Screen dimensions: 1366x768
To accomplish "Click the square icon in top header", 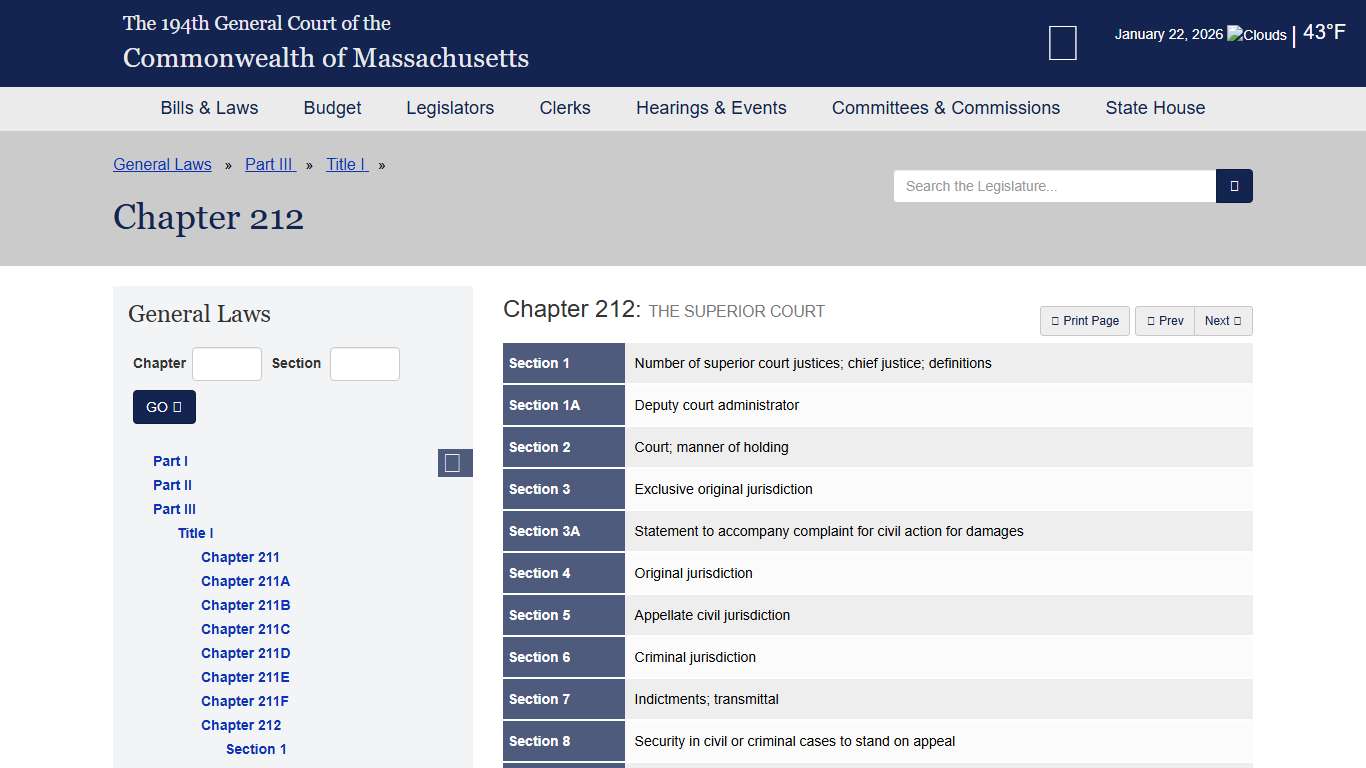I will (1062, 43).
